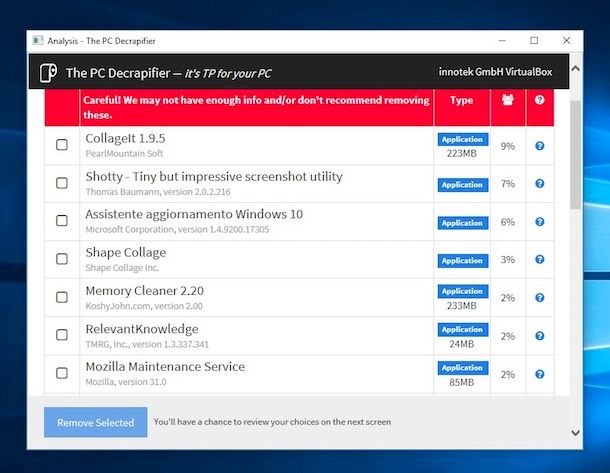
Task: Click the 223MB size under CollageIt
Action: 462,153
